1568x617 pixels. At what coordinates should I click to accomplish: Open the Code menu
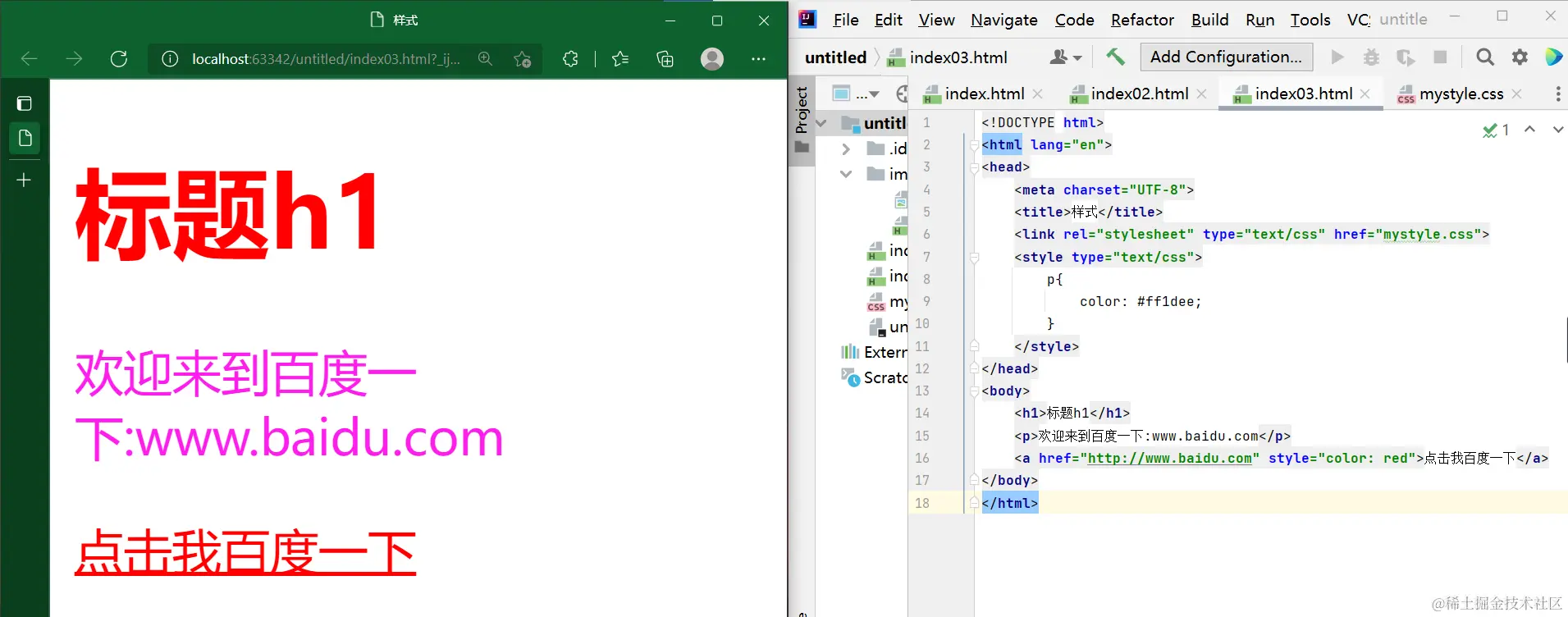coord(1075,20)
